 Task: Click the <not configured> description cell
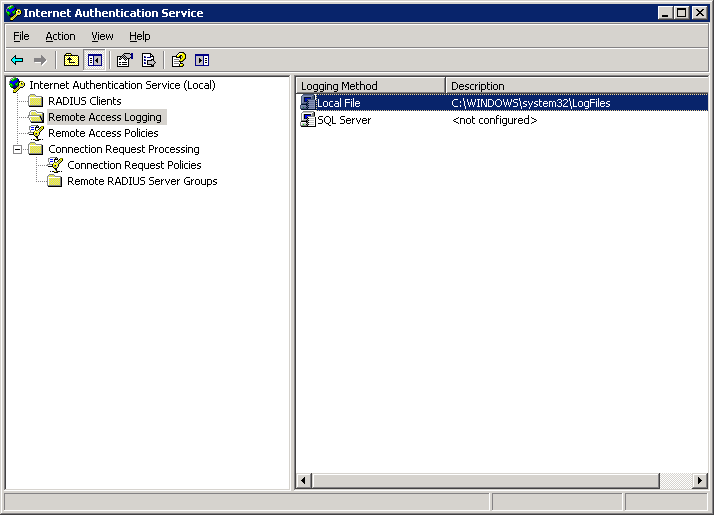[x=495, y=120]
